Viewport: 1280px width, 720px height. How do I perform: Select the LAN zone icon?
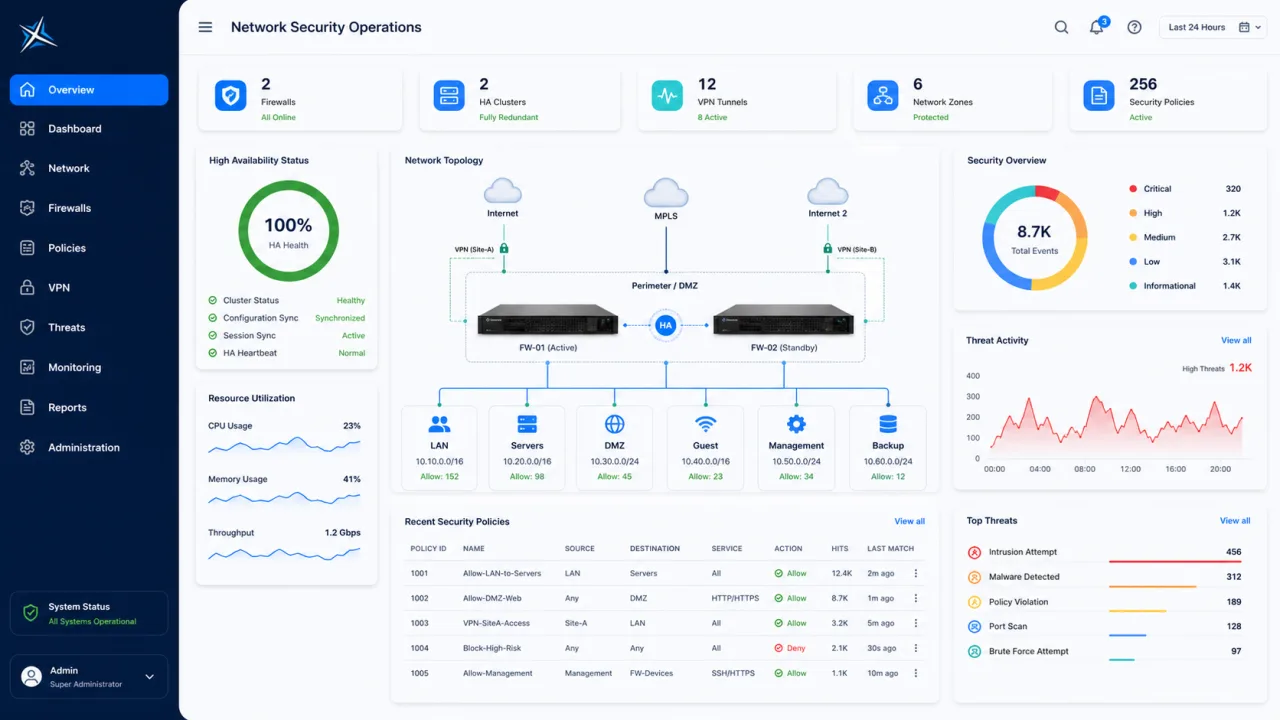(439, 424)
